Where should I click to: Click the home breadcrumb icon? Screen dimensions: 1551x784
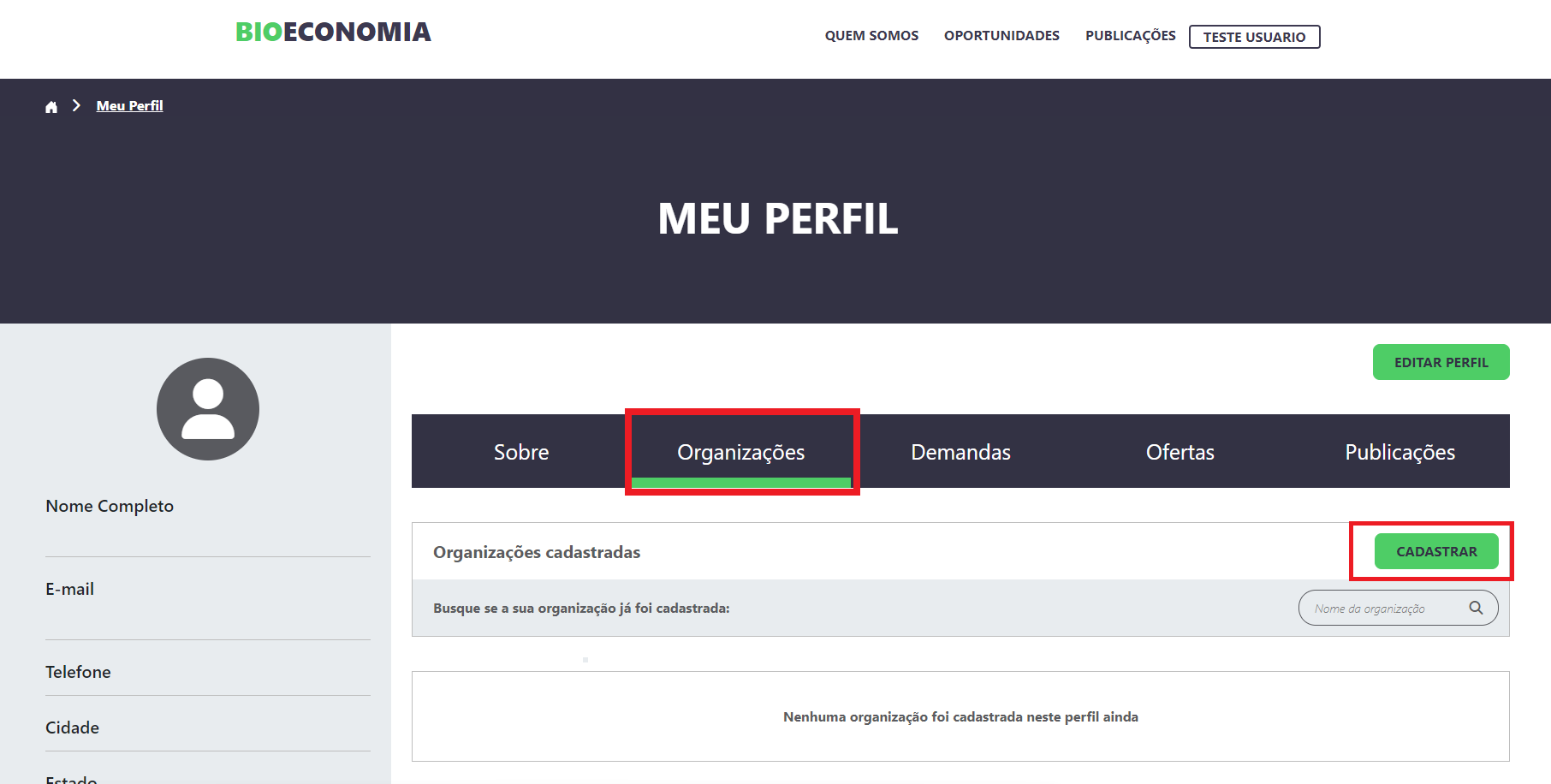[51, 107]
